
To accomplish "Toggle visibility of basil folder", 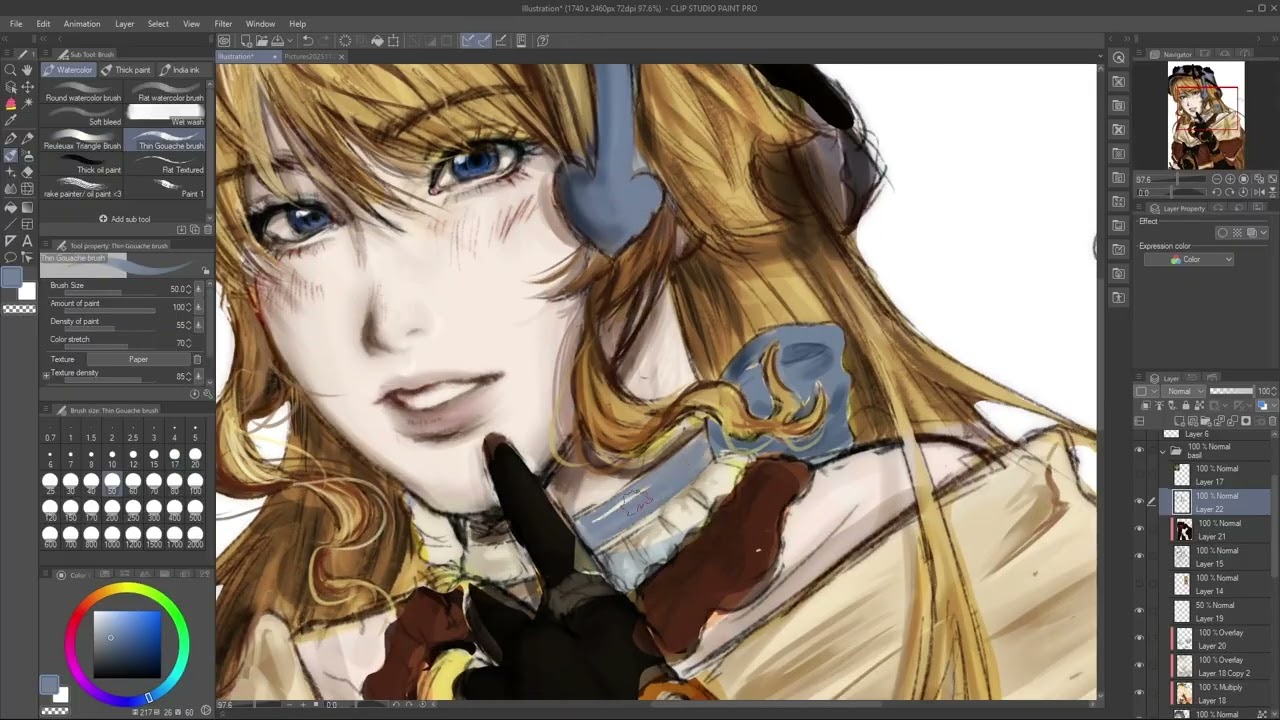I will click(1138, 450).
